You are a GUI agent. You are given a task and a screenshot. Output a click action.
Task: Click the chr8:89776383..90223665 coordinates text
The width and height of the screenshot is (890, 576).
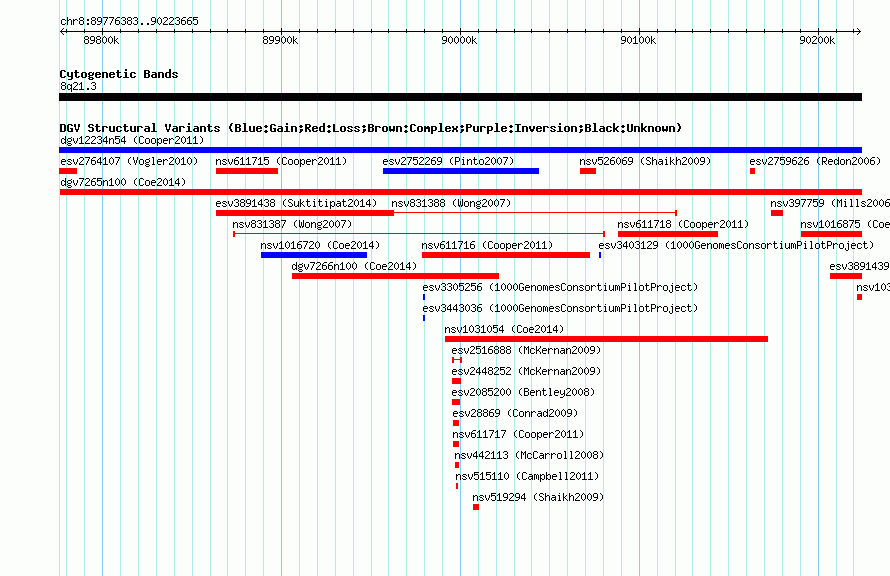pos(129,21)
